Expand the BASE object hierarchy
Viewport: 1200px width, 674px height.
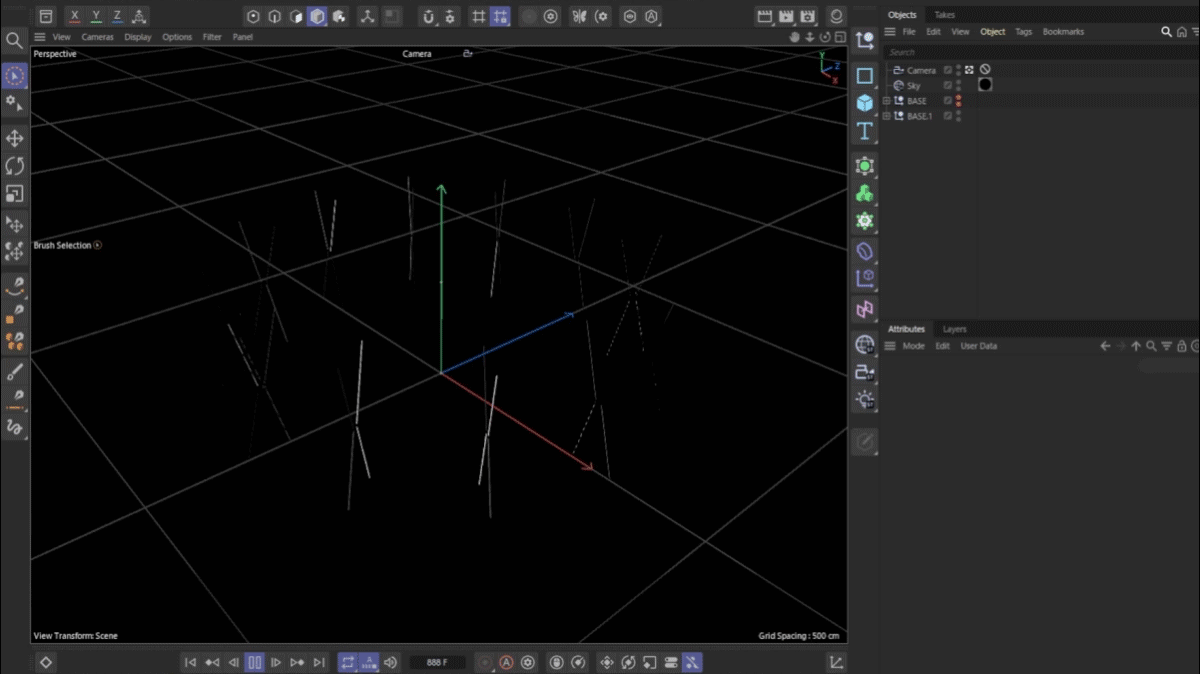coord(886,100)
